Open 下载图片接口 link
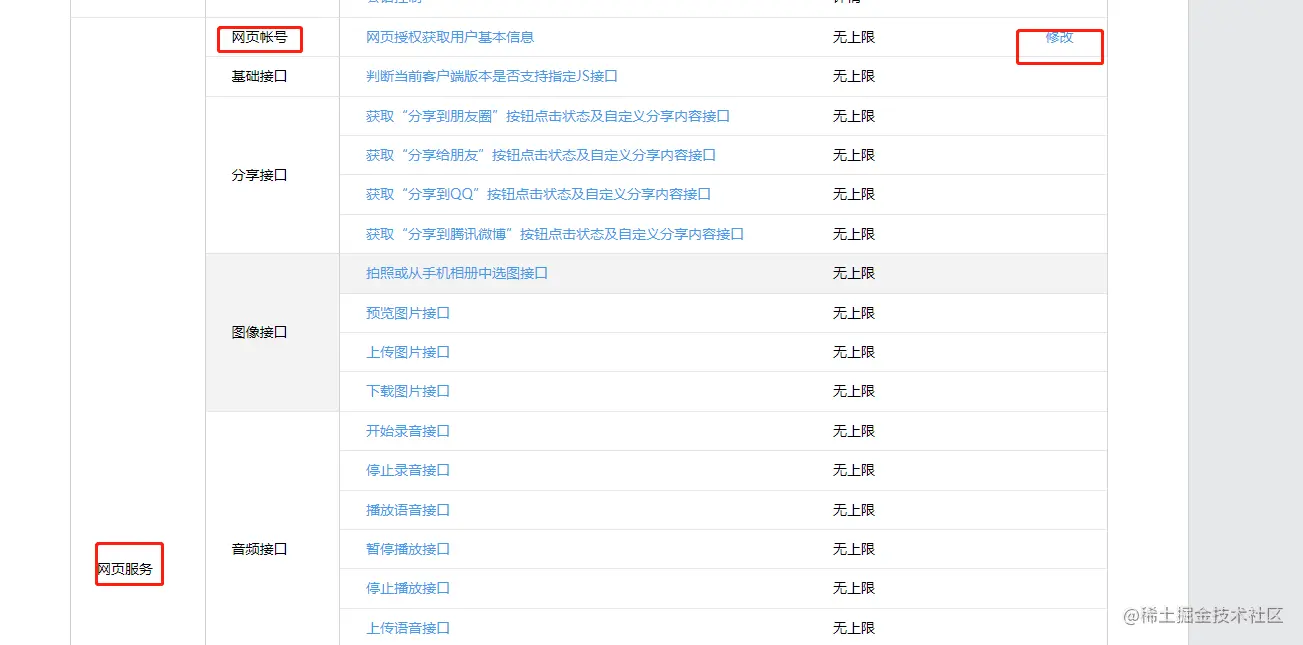The width and height of the screenshot is (1303, 645). pos(408,391)
